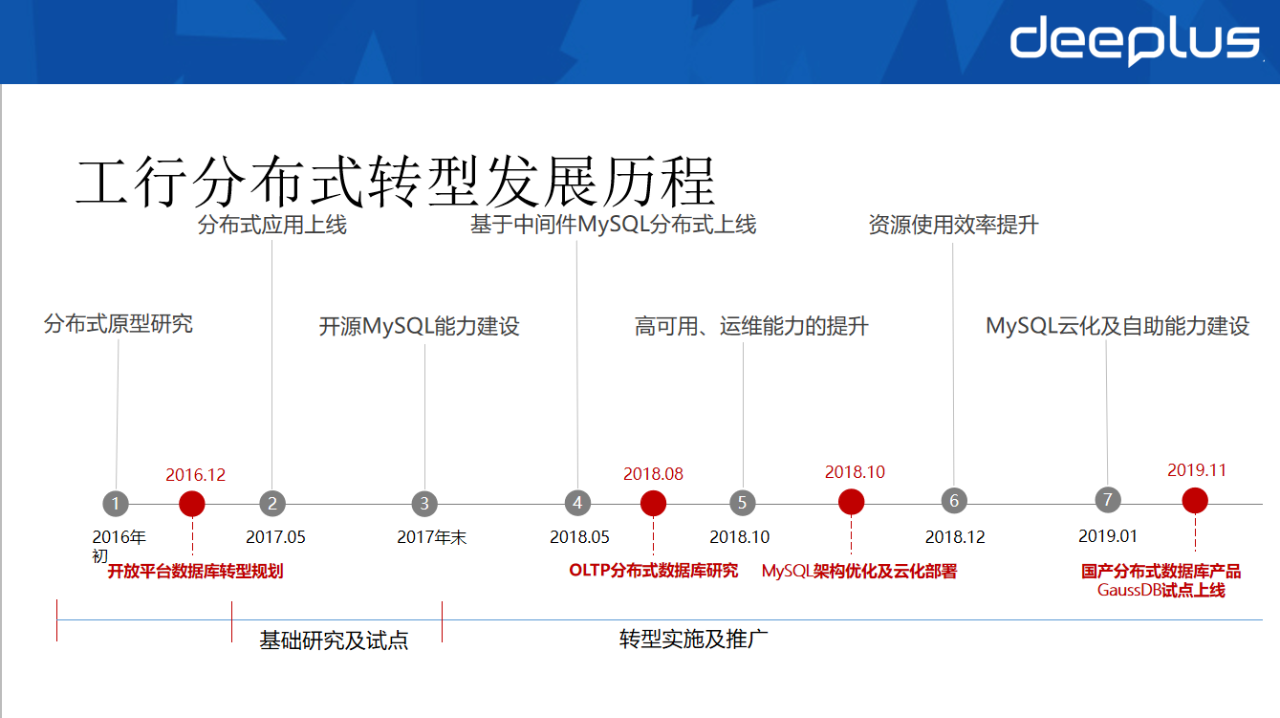
Task: Select the label 基于中间件MySQL分布式上线
Action: coord(613,224)
